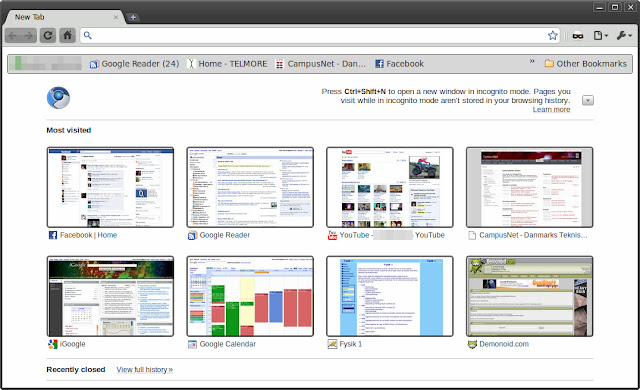Open the Demonoid.com thumbnail
This screenshot has height=390, width=640.
(529, 296)
